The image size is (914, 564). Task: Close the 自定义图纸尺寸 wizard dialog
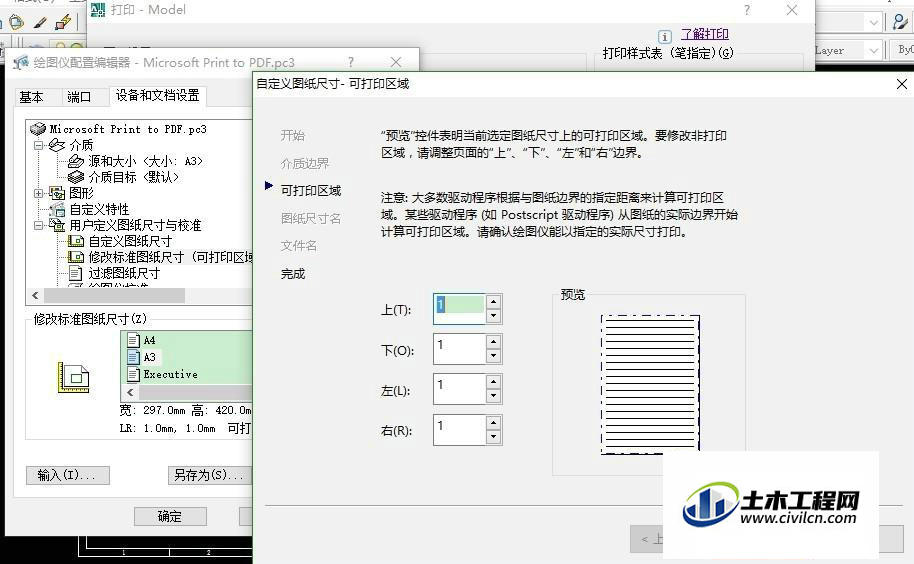pos(901,84)
